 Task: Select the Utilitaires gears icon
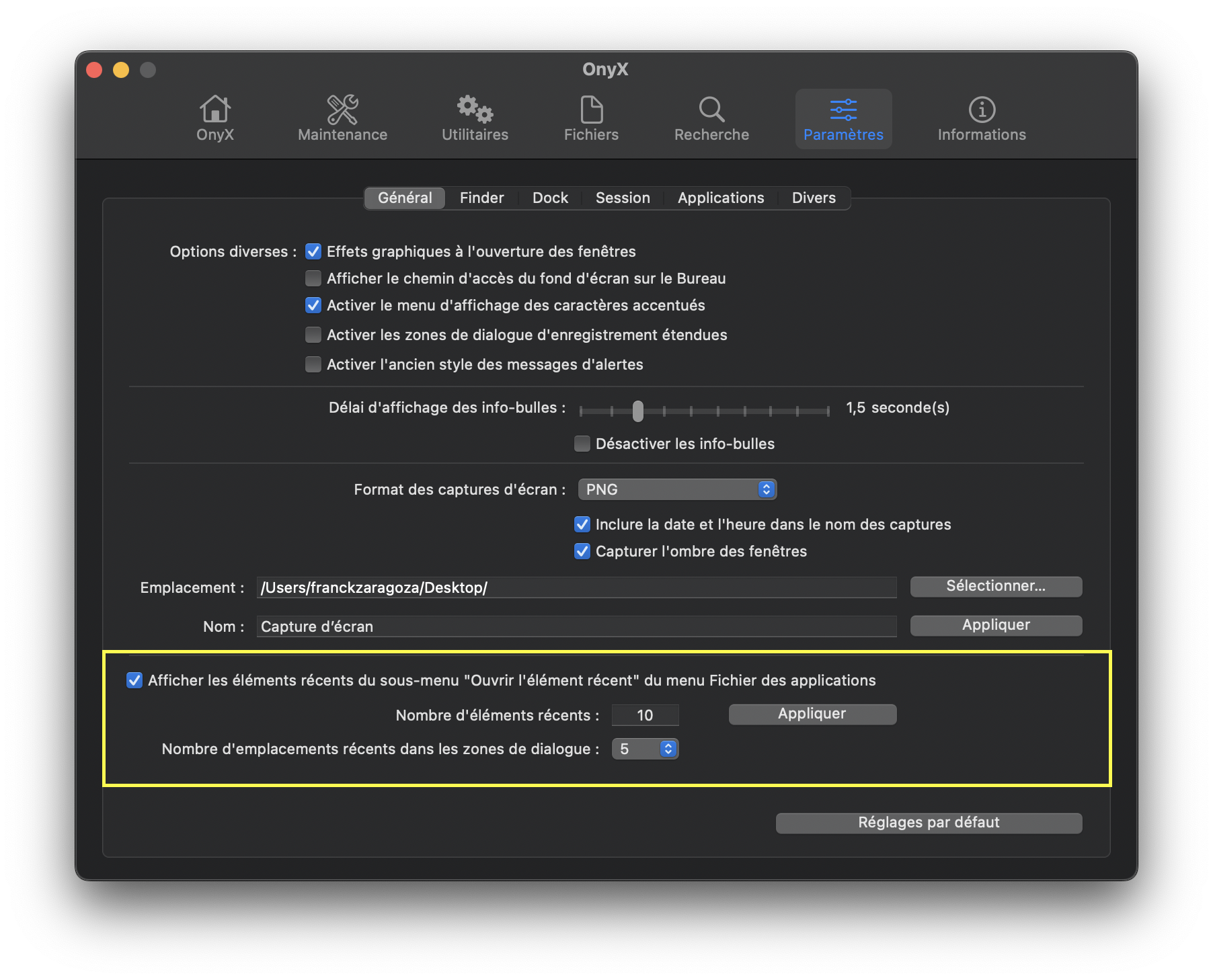[x=475, y=110]
